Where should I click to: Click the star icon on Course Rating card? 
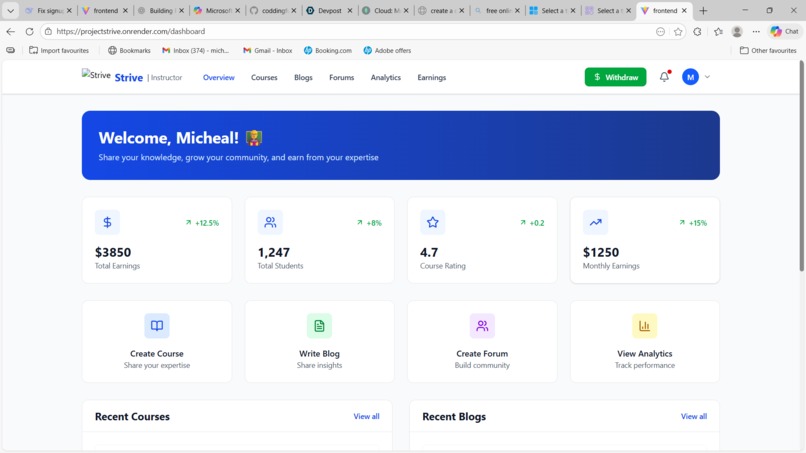point(432,222)
